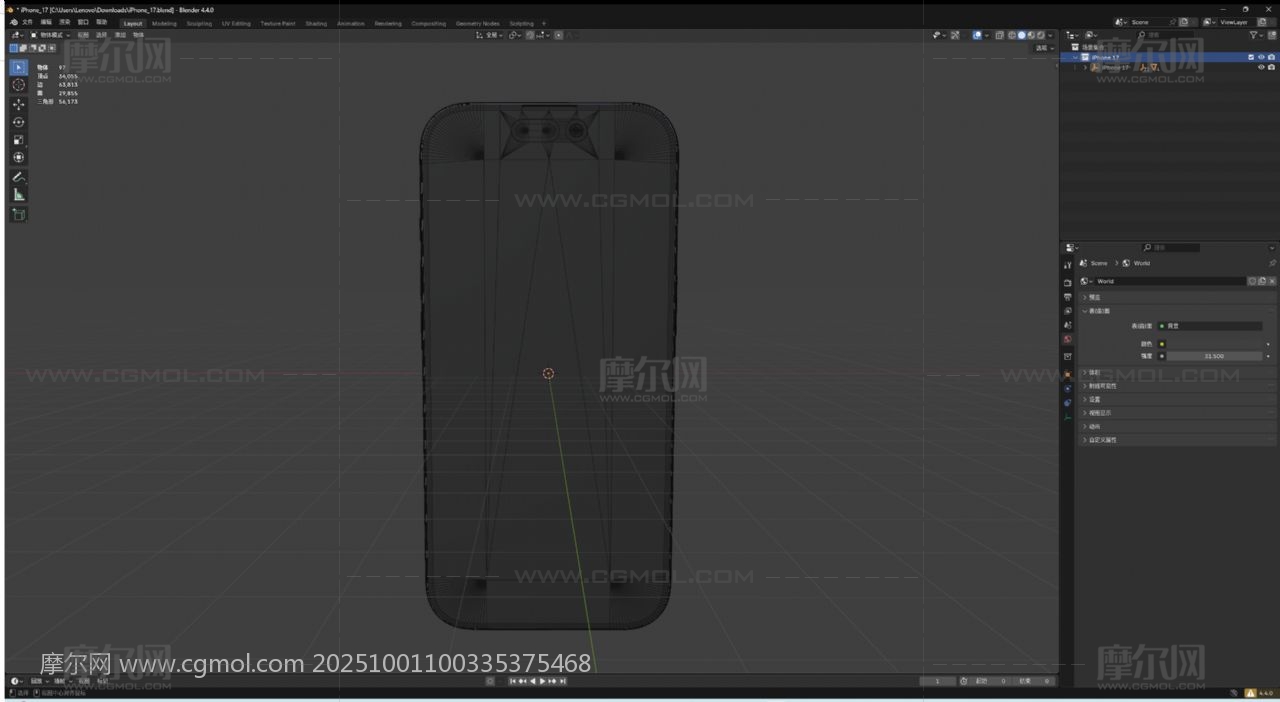Open the 文件 (File) menu

pos(27,22)
